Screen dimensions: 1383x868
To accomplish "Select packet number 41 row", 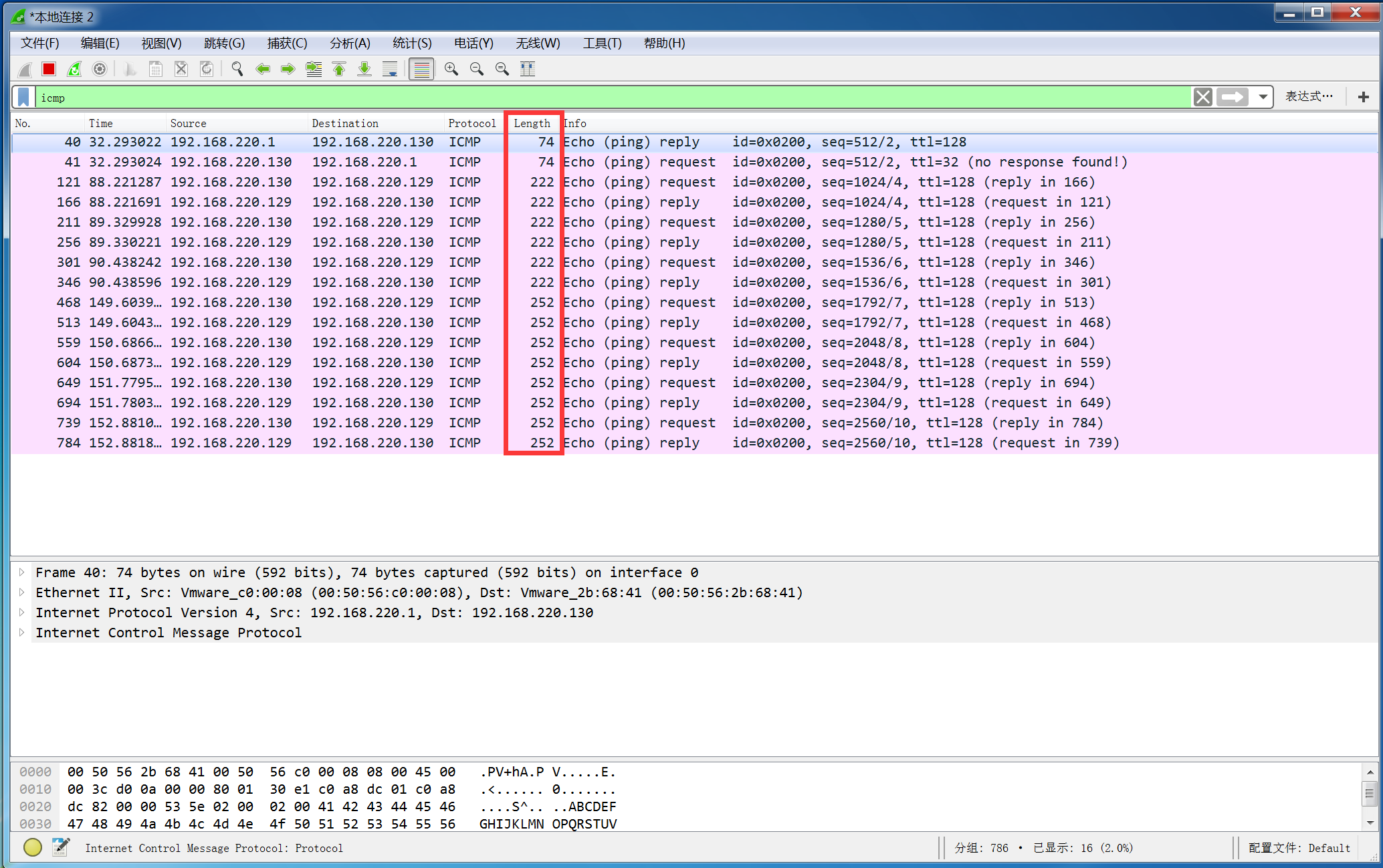I will tap(694, 162).
